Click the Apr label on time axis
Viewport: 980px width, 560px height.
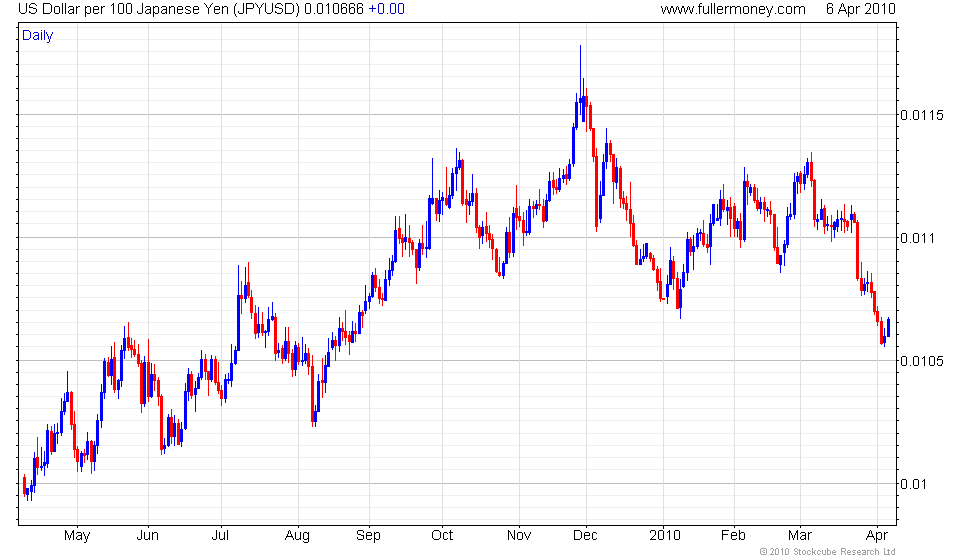coord(877,536)
